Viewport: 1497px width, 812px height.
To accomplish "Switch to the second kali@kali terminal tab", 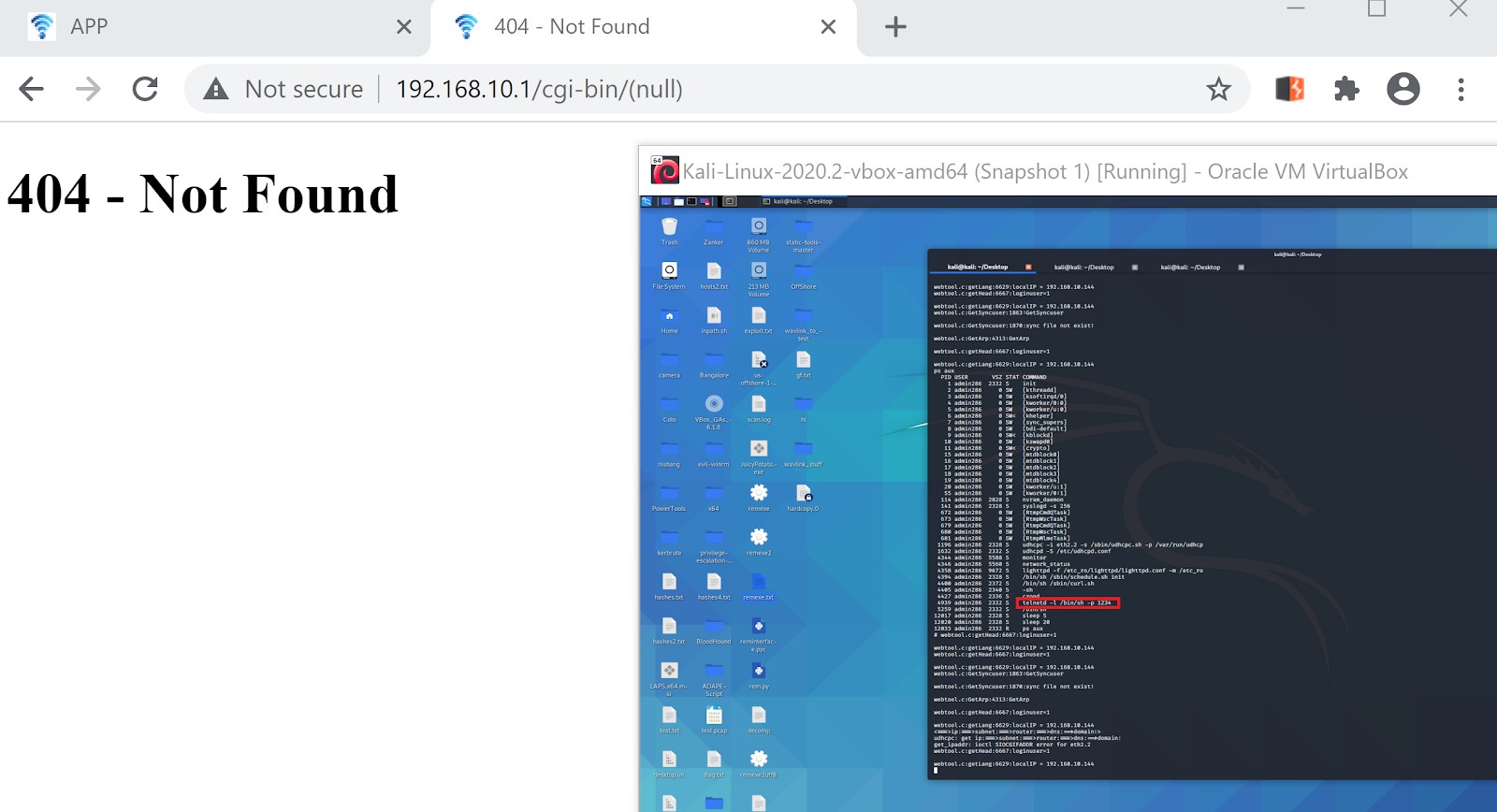I will [1084, 268].
